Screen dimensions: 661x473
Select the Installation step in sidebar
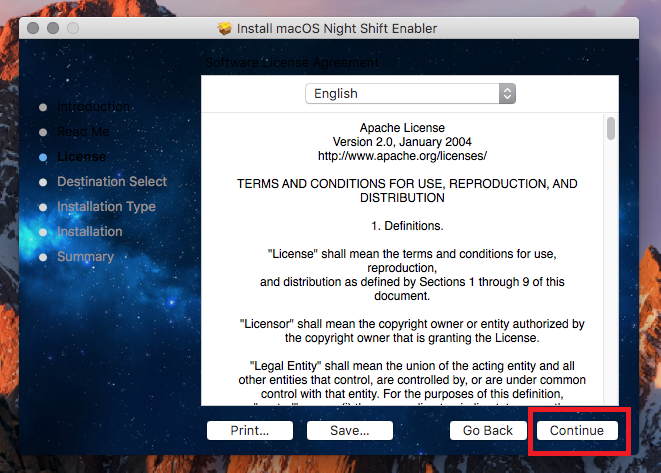pyautogui.click(x=90, y=231)
